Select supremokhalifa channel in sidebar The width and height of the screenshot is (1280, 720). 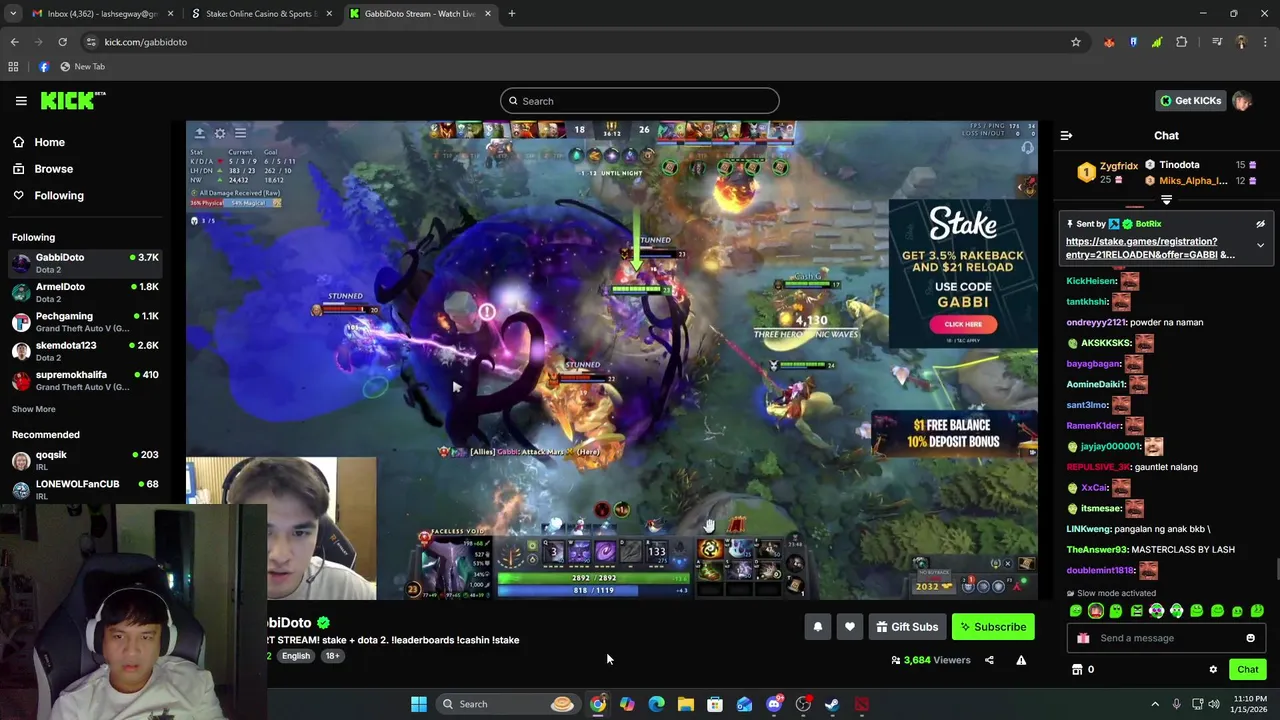click(x=85, y=381)
